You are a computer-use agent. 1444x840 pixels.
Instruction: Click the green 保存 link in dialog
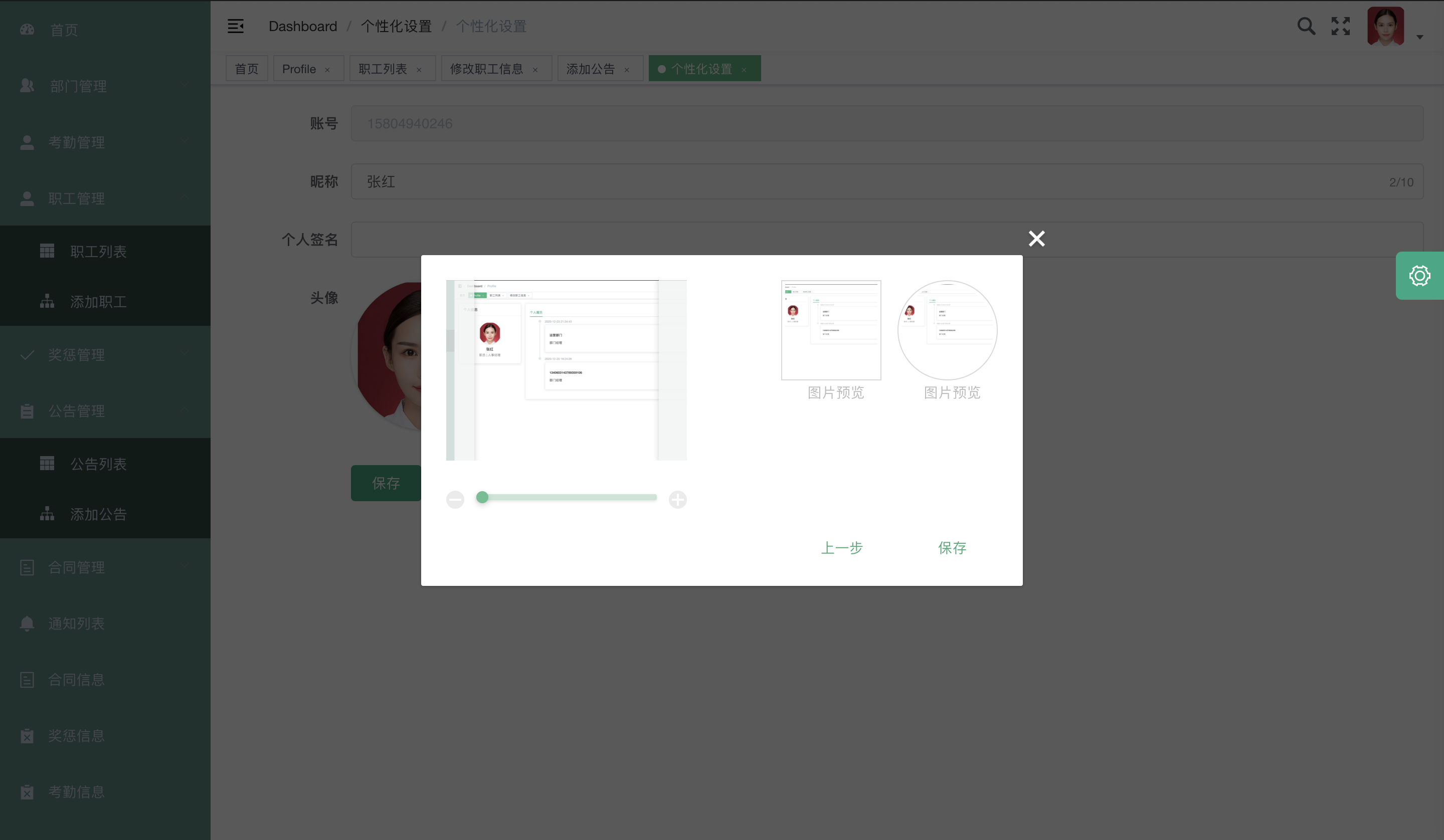point(952,548)
